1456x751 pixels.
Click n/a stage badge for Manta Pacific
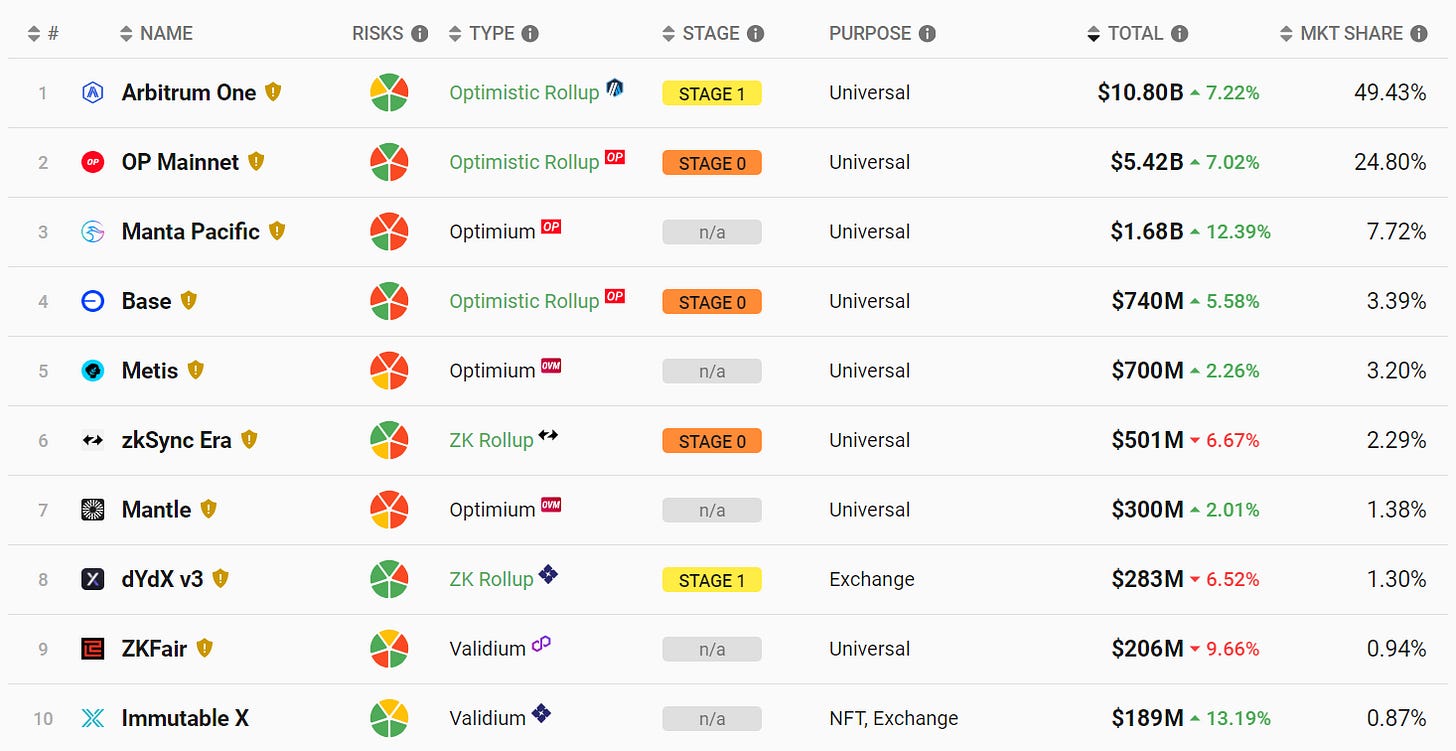tap(712, 232)
